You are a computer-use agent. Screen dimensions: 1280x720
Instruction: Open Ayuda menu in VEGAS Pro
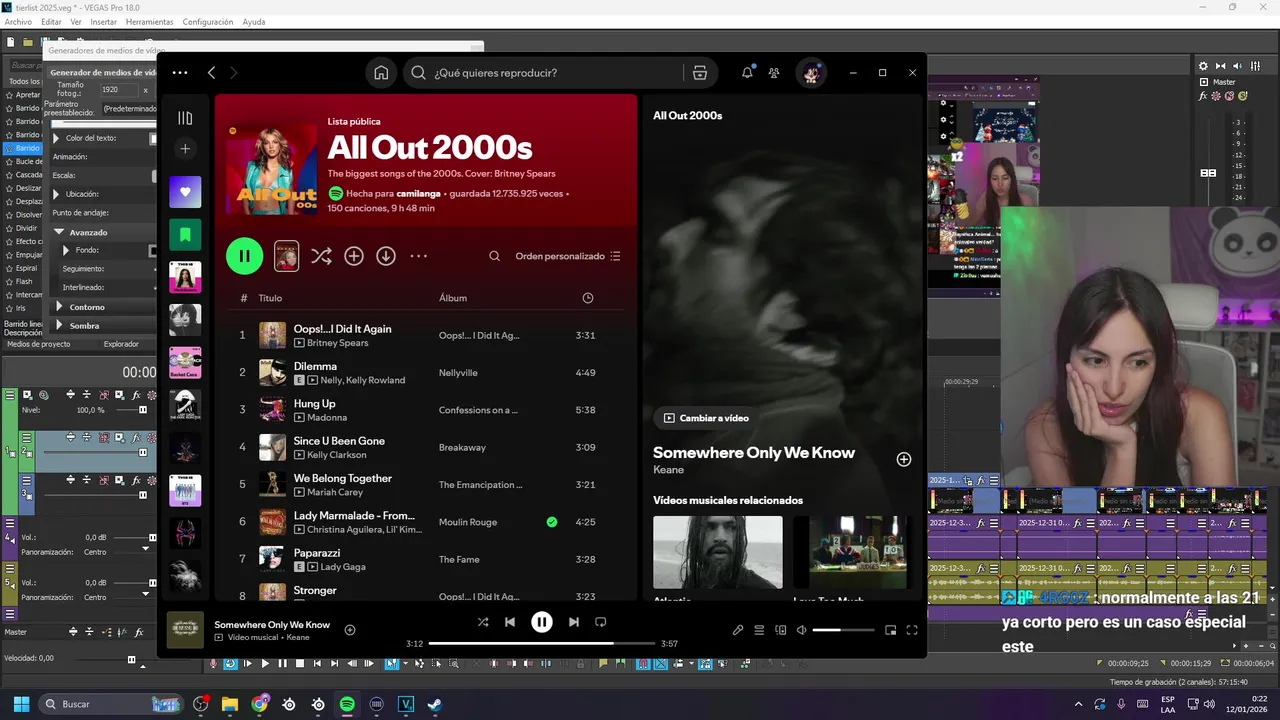click(254, 22)
